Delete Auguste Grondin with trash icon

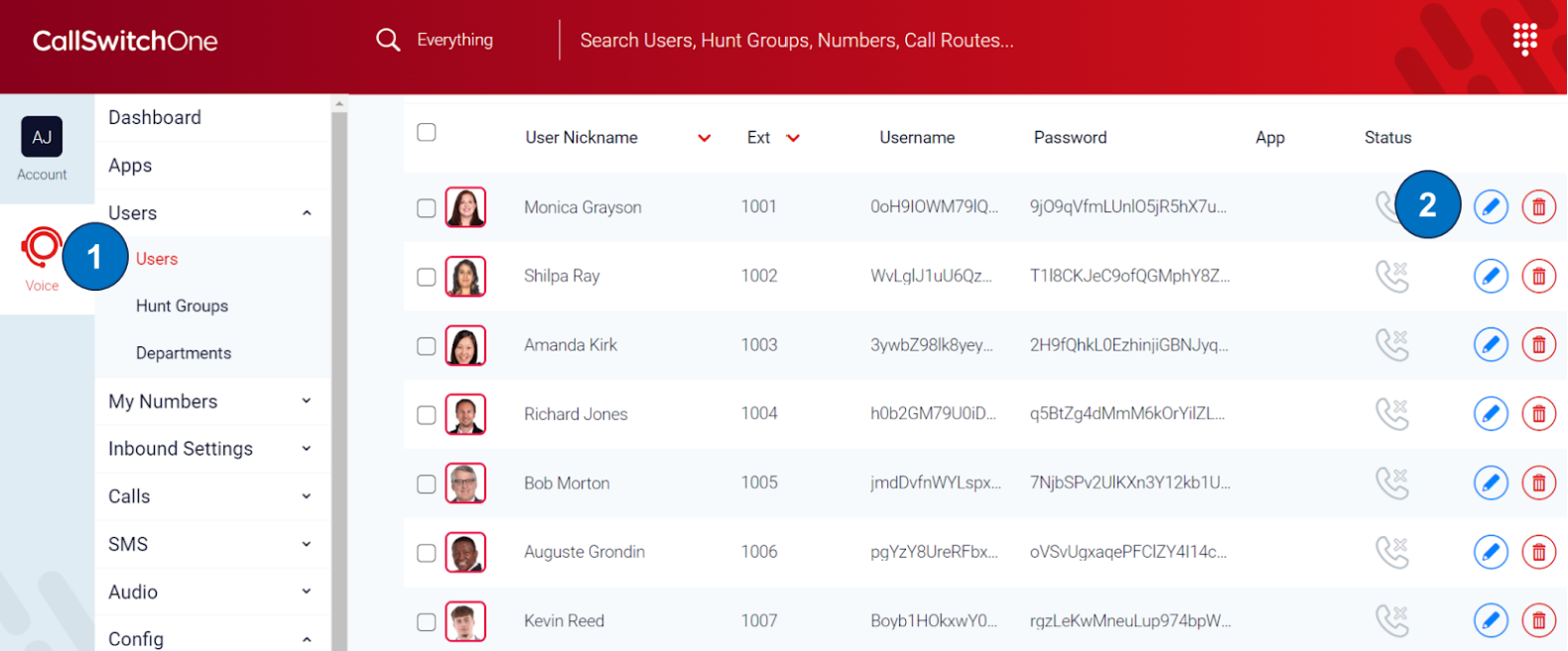(1539, 552)
